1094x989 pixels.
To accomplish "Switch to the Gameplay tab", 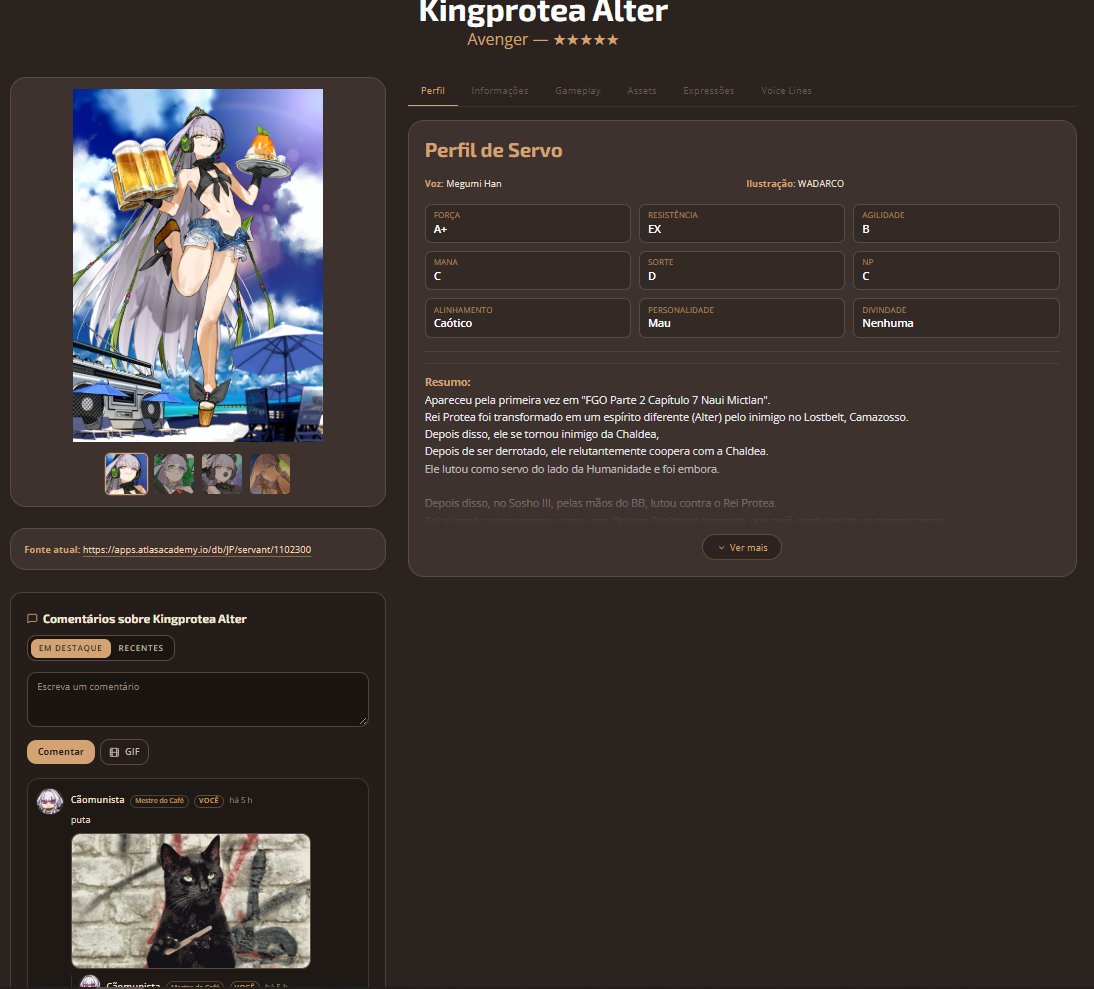I will 578,91.
